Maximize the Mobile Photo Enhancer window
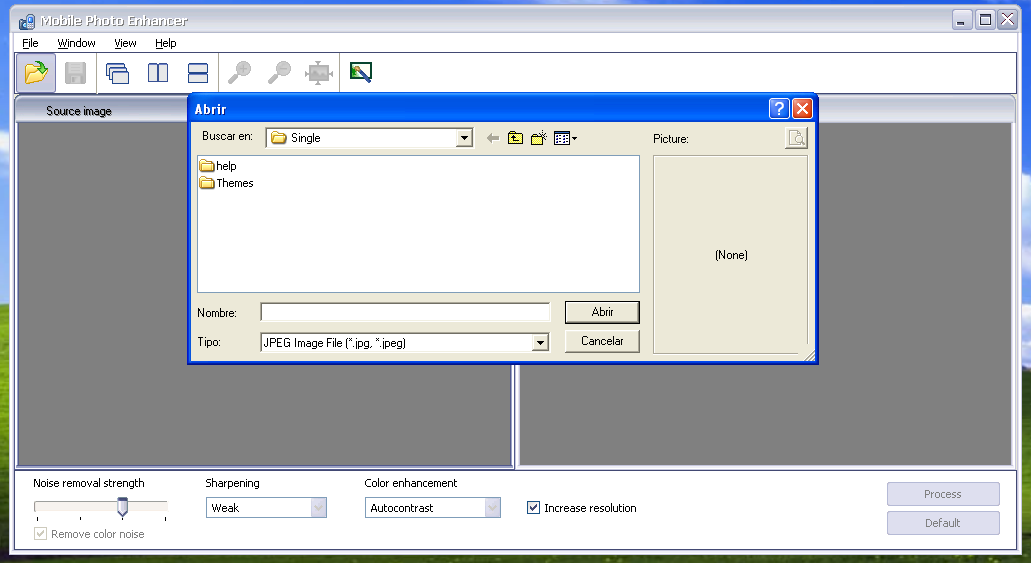This screenshot has height=563, width=1031. pos(985,20)
